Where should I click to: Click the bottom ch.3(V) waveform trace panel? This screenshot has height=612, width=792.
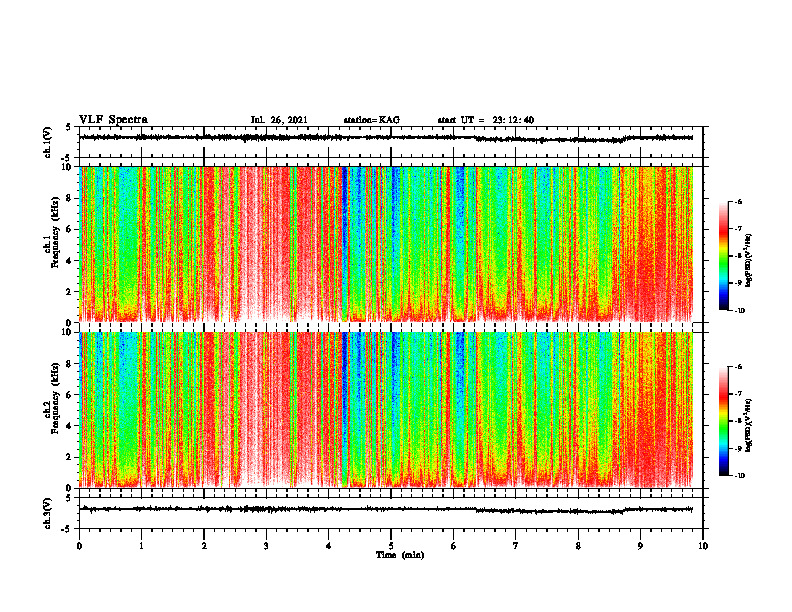(391, 513)
